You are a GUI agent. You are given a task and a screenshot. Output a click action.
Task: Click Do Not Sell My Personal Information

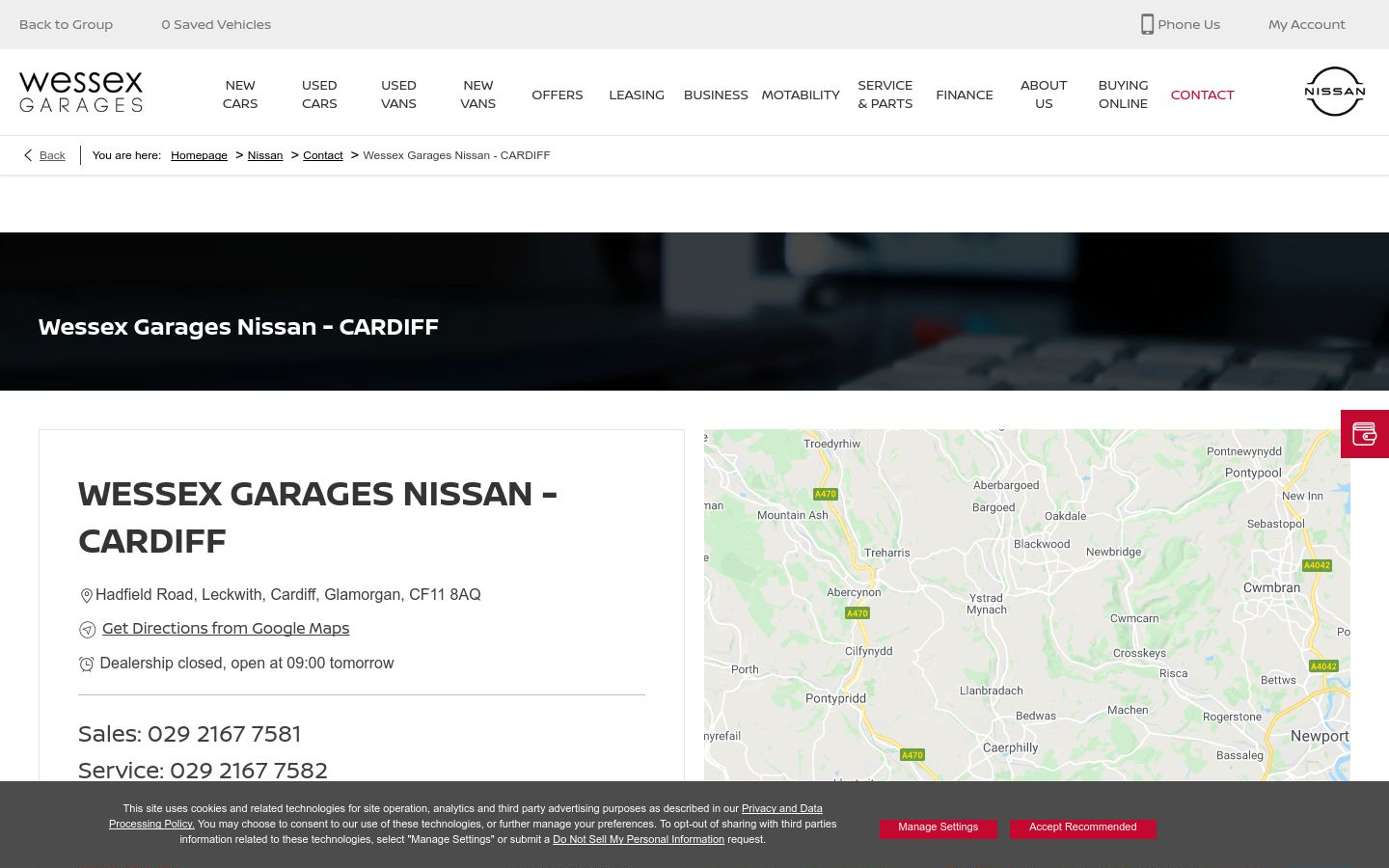pos(639,839)
